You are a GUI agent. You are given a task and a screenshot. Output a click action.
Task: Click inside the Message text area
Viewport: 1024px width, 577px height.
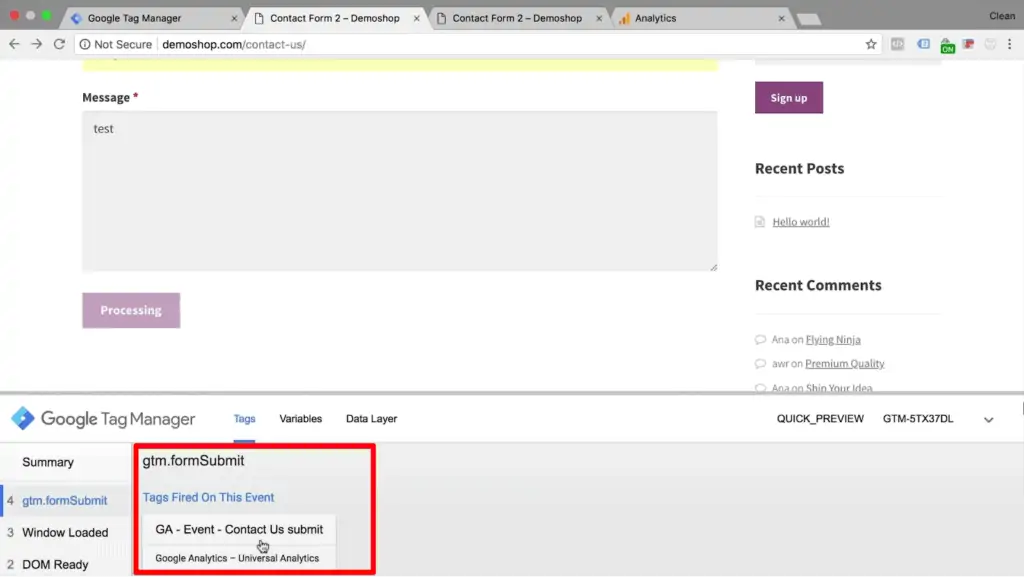click(400, 190)
